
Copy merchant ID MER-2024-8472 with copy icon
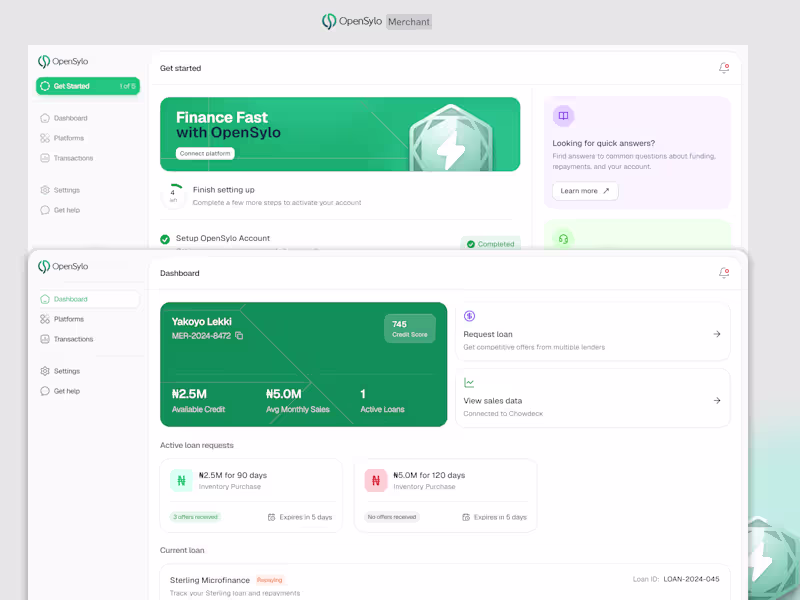[x=239, y=336]
